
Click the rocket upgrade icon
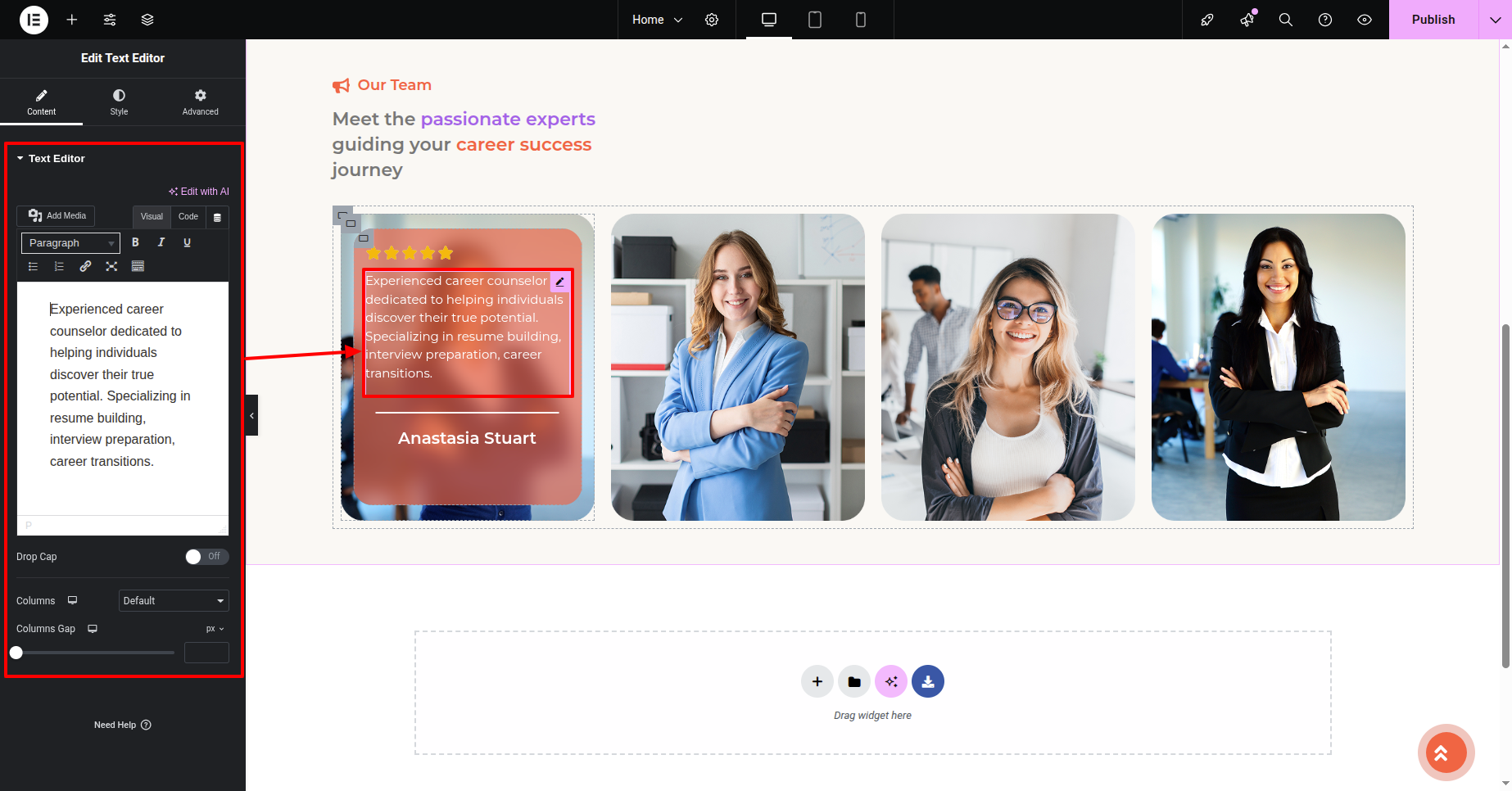(1207, 20)
